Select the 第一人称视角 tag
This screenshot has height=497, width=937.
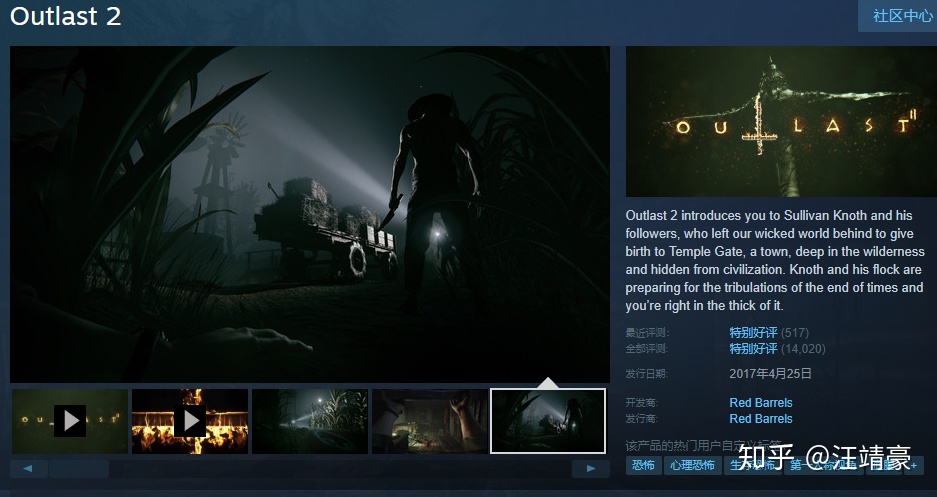click(822, 465)
